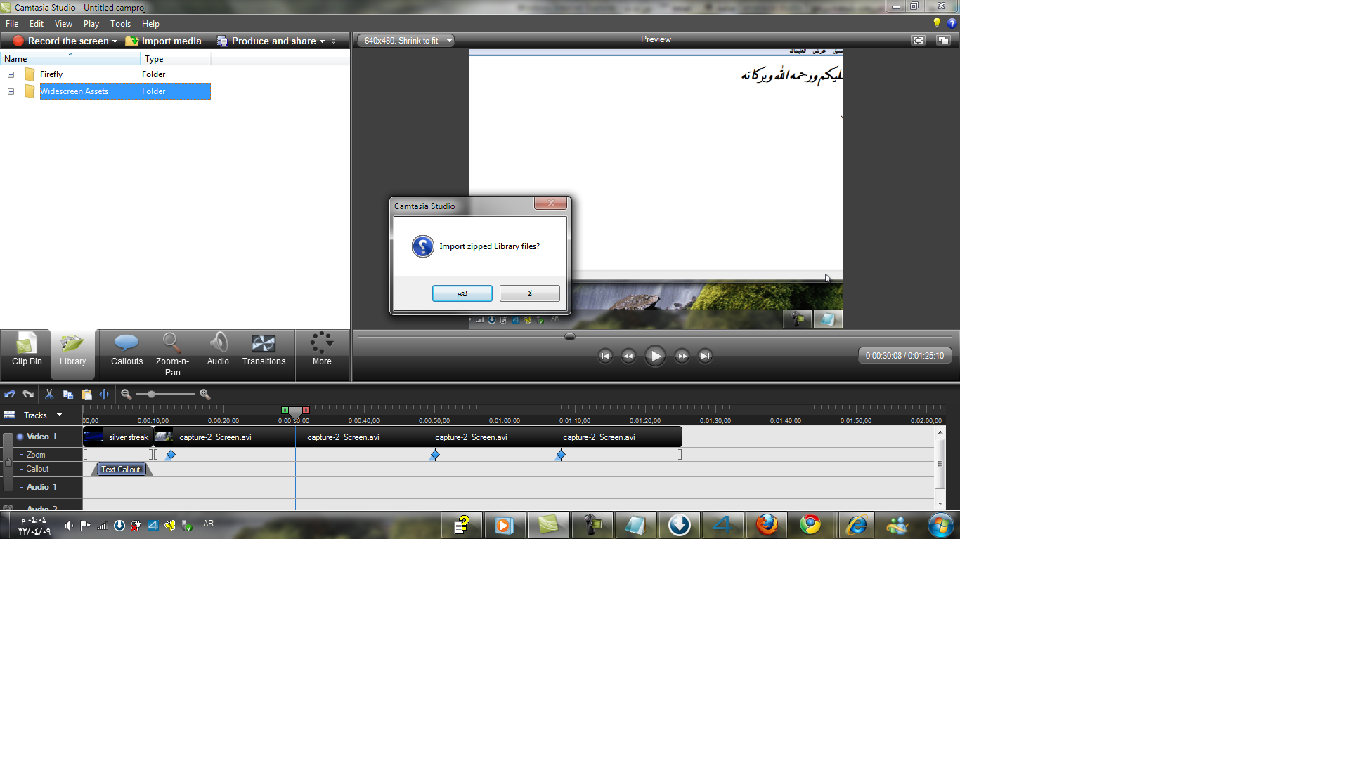Open the Tools menu
Screen dimensions: 1366x768
tap(120, 23)
